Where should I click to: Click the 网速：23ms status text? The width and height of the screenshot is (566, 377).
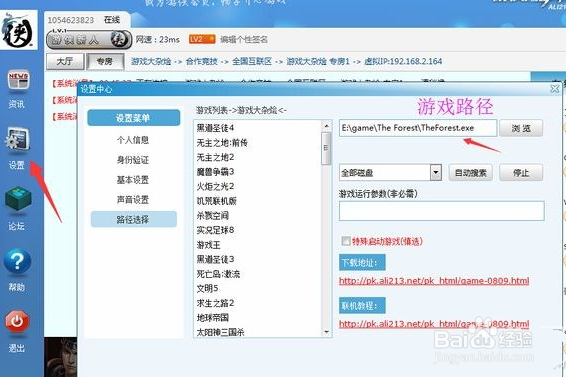(158, 39)
